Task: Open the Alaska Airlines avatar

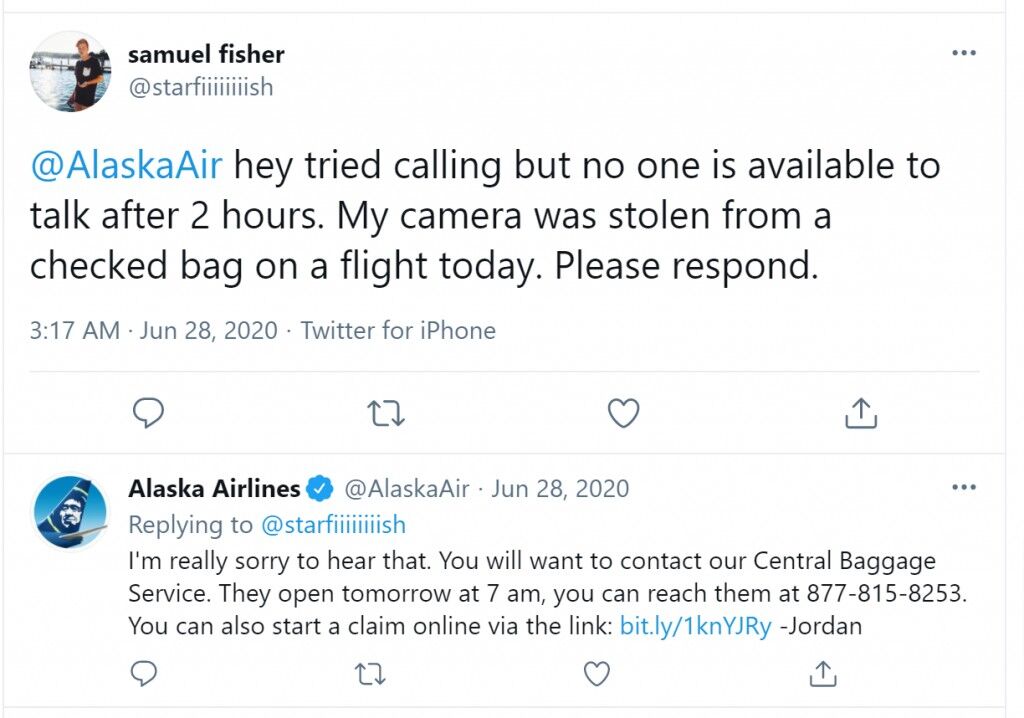Action: click(x=70, y=513)
